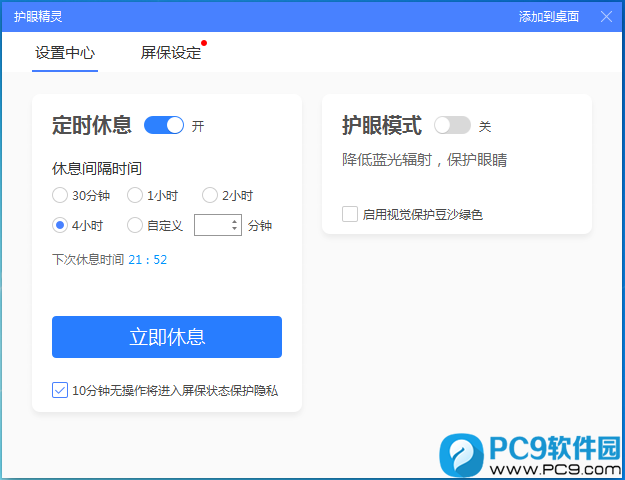The height and width of the screenshot is (480, 625).
Task: Open the 屏保设定 tab
Action: (x=171, y=53)
